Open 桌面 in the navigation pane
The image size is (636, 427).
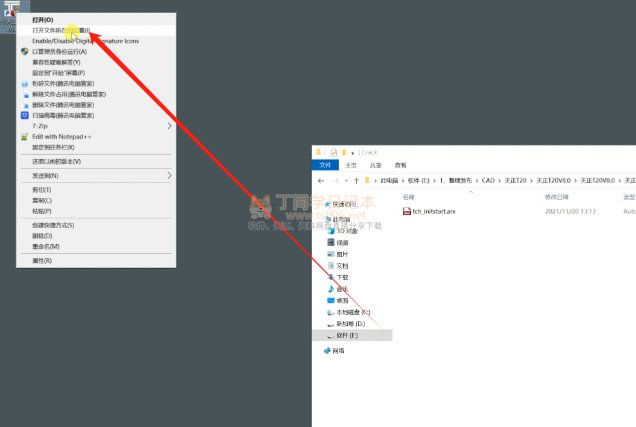[x=338, y=300]
